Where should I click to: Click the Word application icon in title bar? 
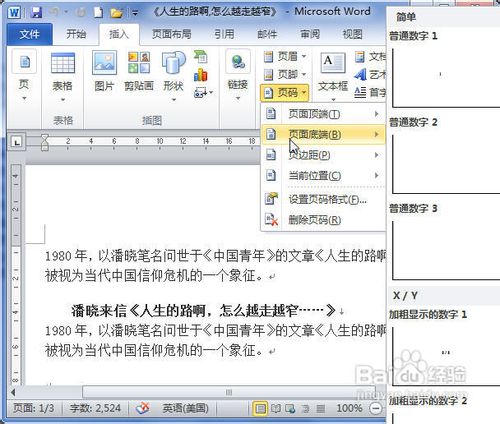click(14, 12)
